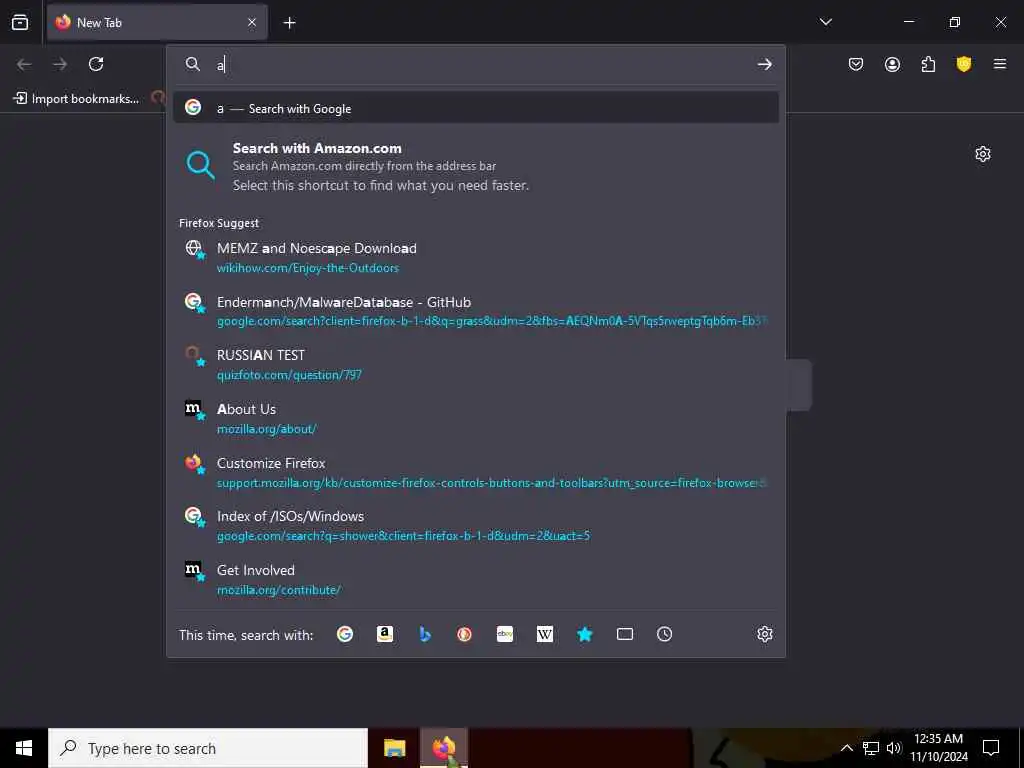Search this time with eBay icon
The width and height of the screenshot is (1024, 768).
(x=505, y=634)
